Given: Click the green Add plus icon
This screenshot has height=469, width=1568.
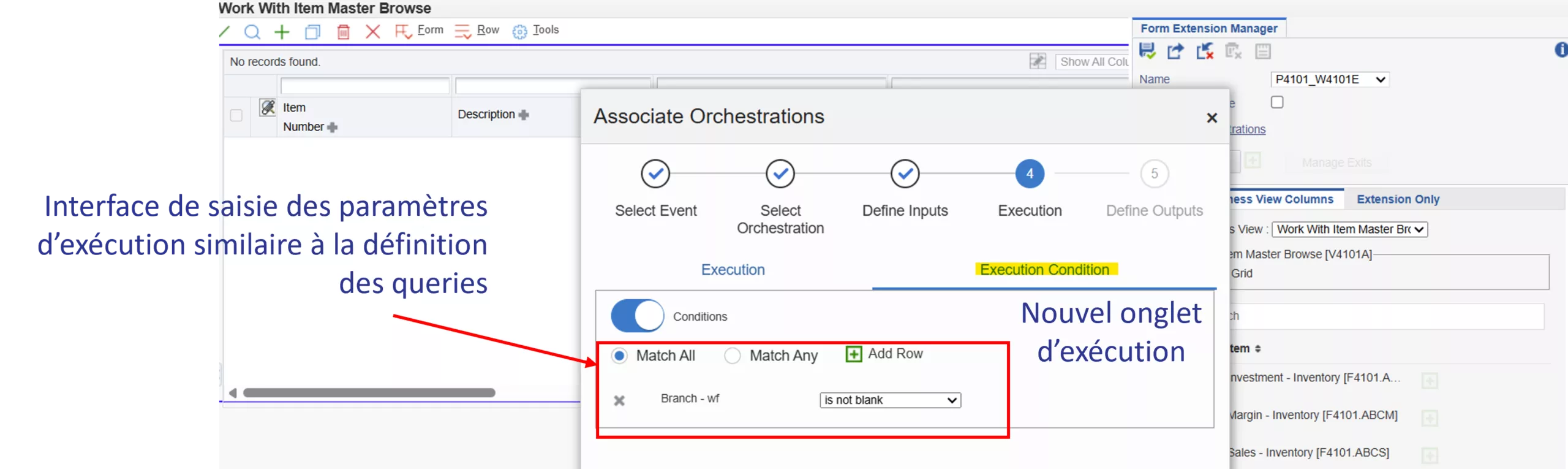Looking at the screenshot, I should coord(282,31).
